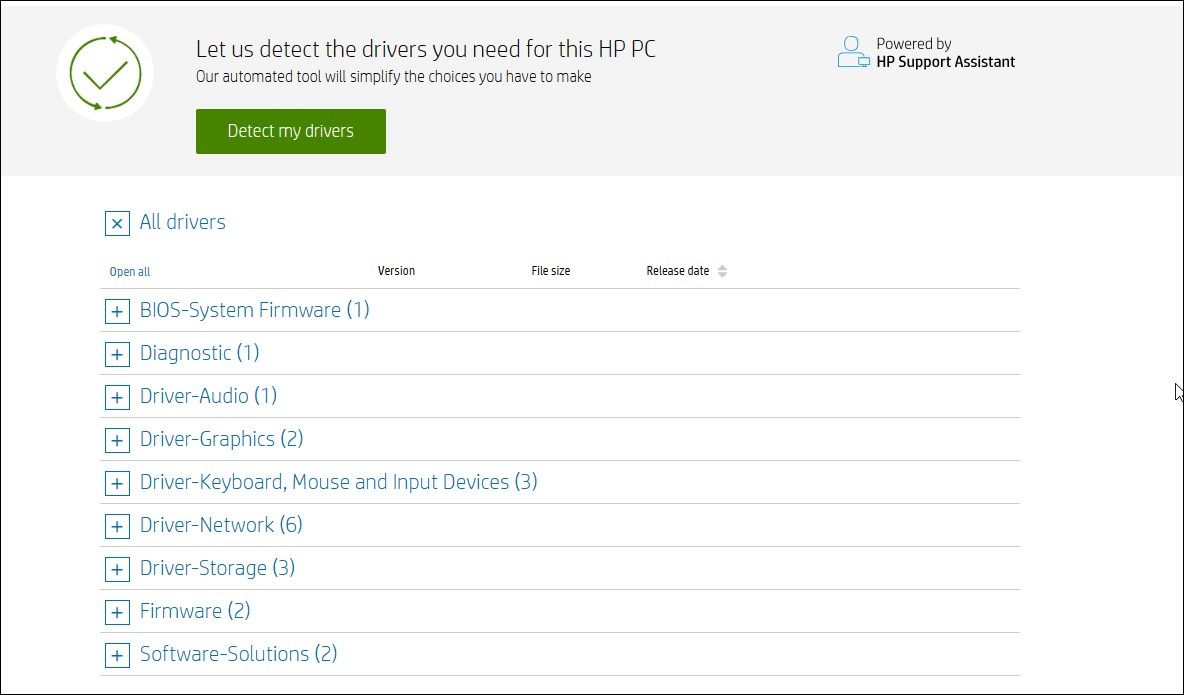Expand the Driver-Graphics plus box

(117, 441)
